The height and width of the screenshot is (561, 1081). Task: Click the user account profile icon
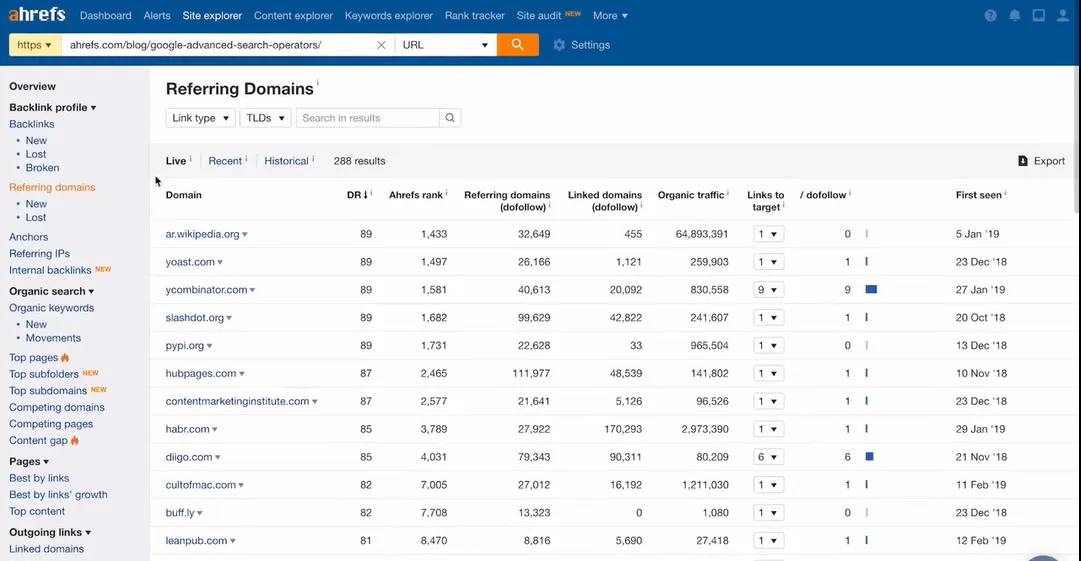pos(1063,16)
